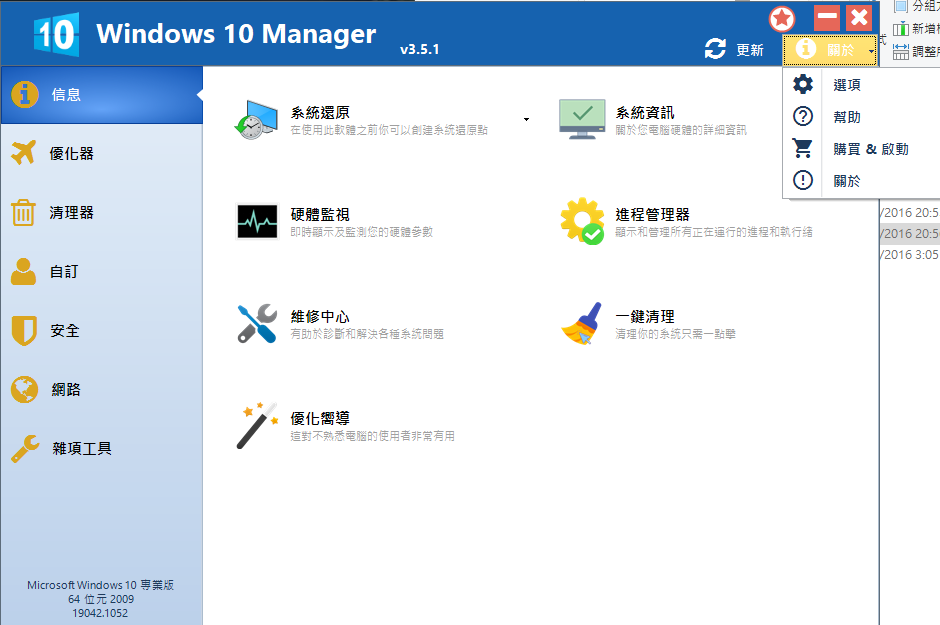Select 購買 & 啟動 menu entry

click(870, 149)
